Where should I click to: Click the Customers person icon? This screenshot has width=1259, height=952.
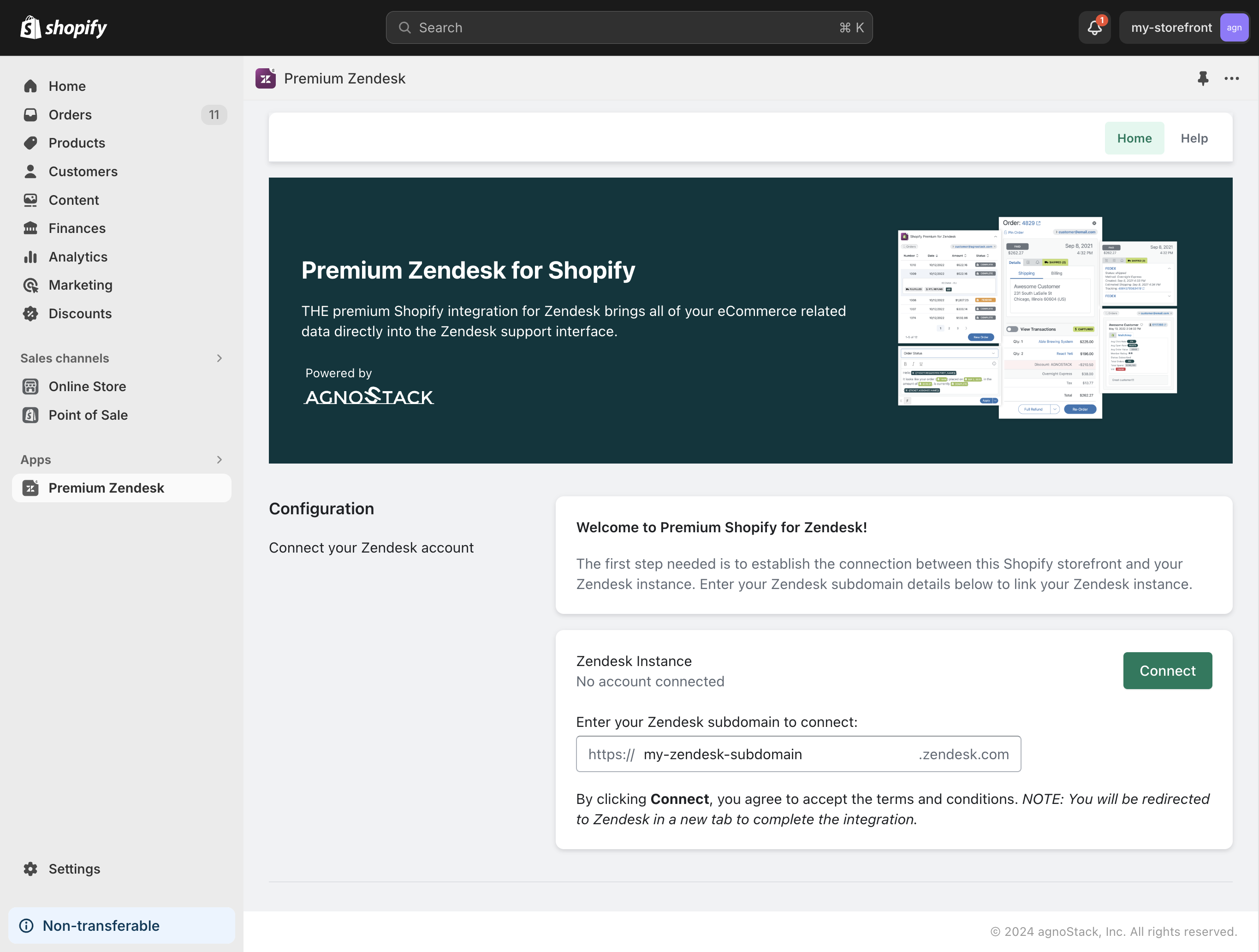pos(31,172)
